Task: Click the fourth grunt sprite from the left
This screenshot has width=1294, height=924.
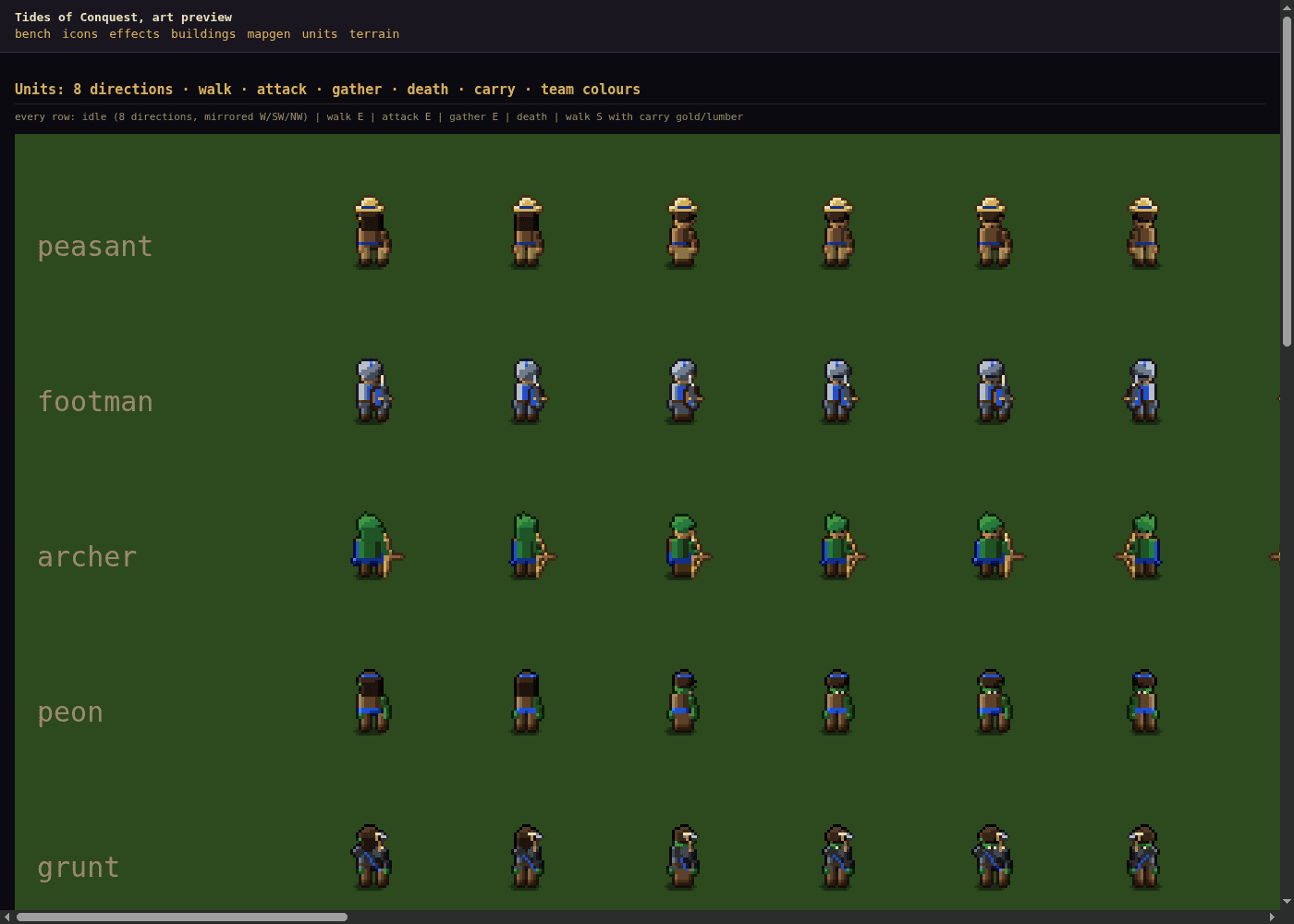Action: point(837,857)
